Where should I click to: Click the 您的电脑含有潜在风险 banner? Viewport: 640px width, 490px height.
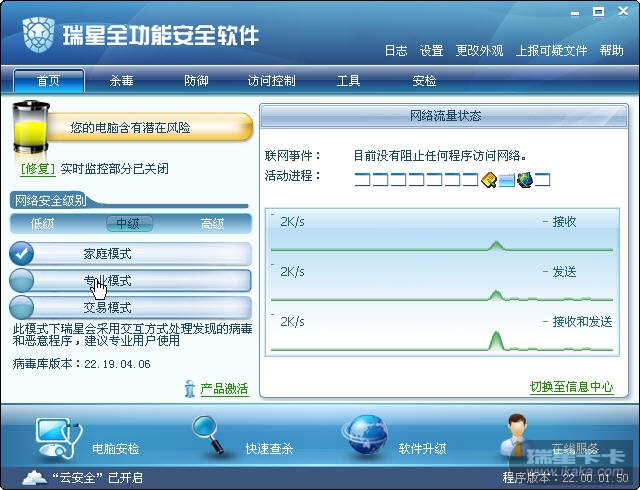(149, 127)
